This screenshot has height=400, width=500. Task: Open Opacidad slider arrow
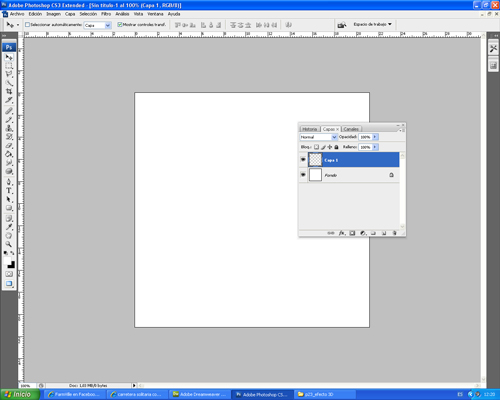[375, 137]
